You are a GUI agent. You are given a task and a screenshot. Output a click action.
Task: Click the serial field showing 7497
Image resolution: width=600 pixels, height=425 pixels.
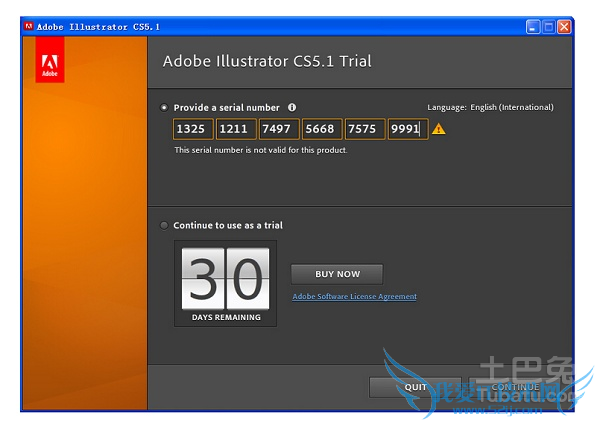[x=279, y=129]
